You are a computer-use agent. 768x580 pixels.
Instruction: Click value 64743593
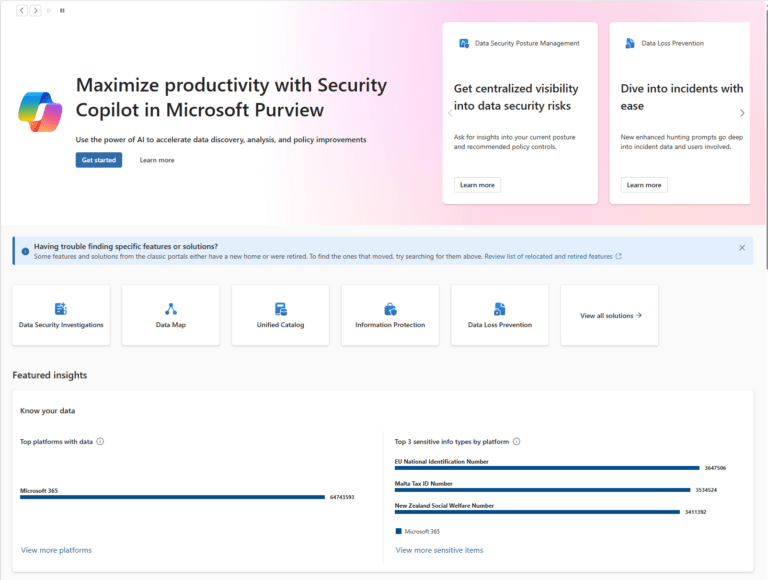pyautogui.click(x=342, y=497)
